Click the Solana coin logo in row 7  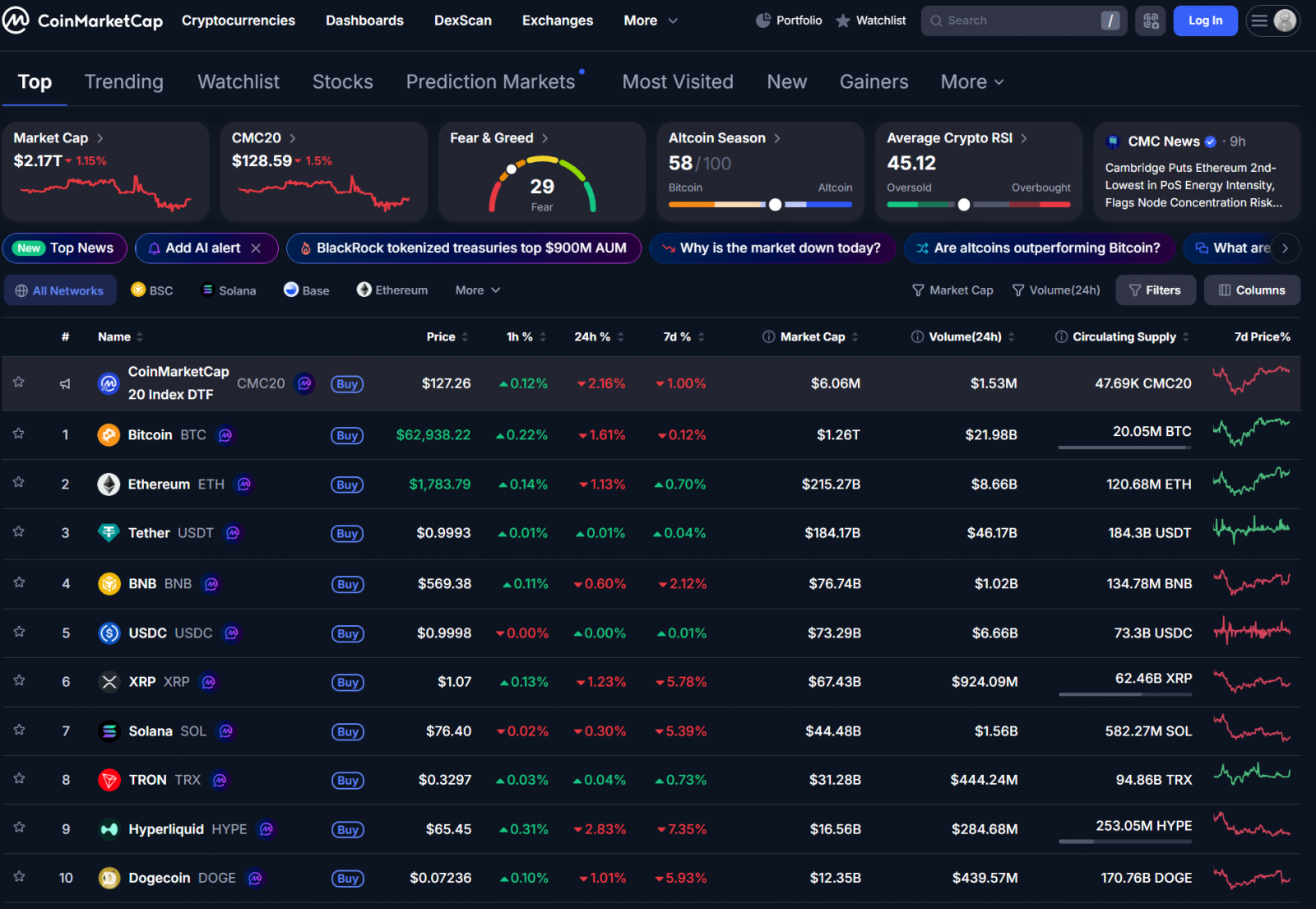[109, 731]
